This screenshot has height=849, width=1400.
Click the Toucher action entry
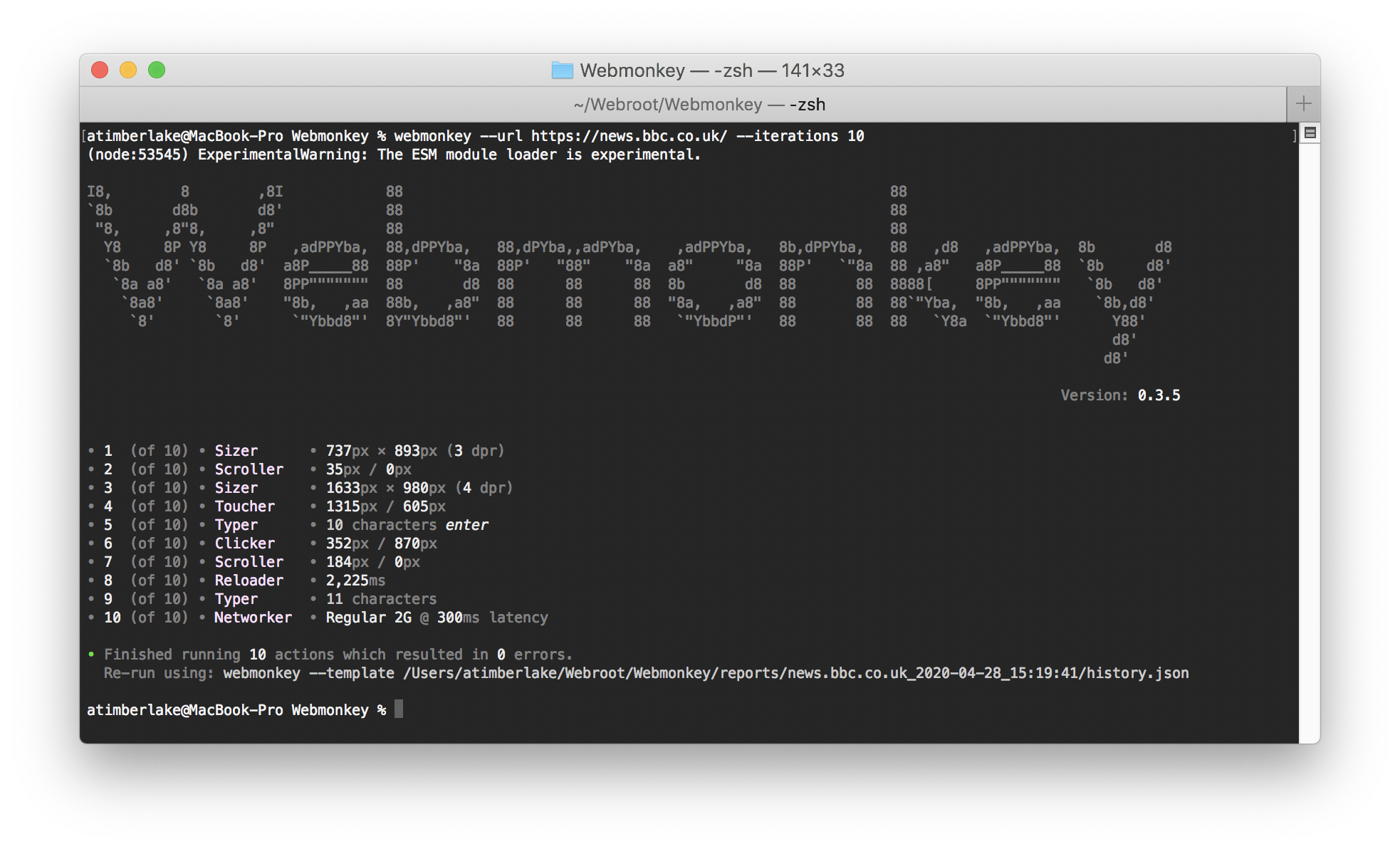(244, 506)
